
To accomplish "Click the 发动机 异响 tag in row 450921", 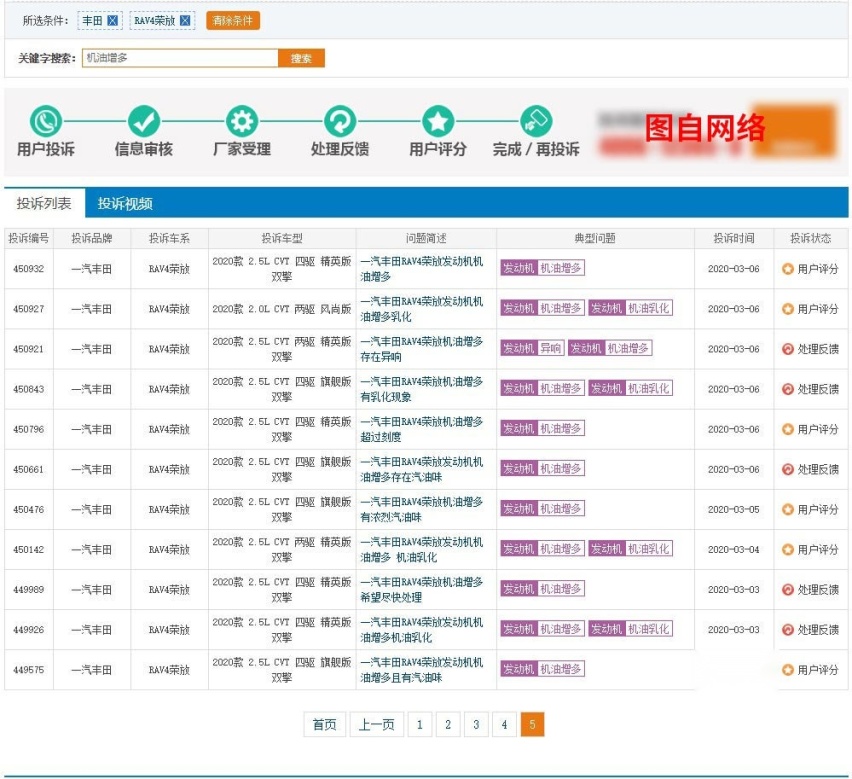I will click(x=532, y=348).
